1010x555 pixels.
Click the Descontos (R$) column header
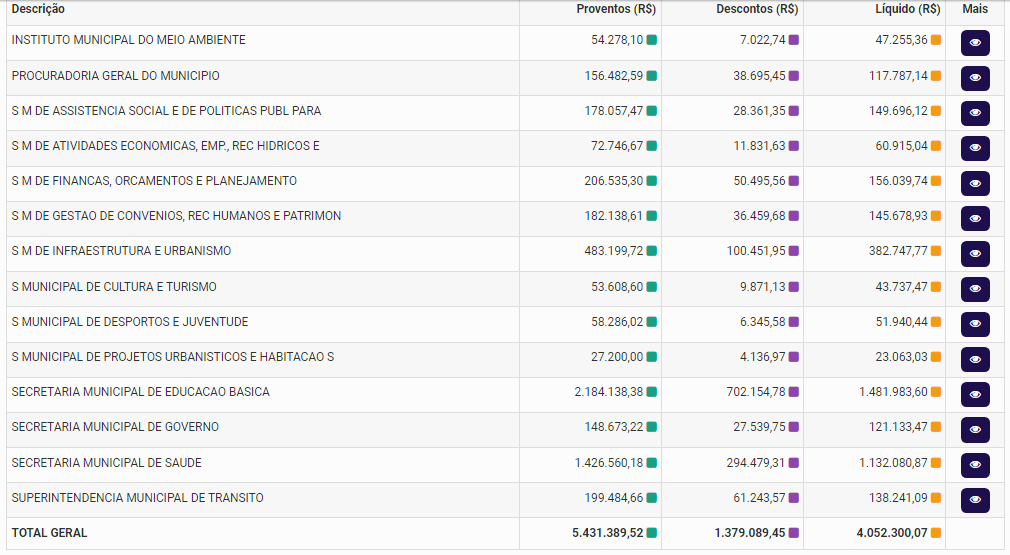[757, 9]
